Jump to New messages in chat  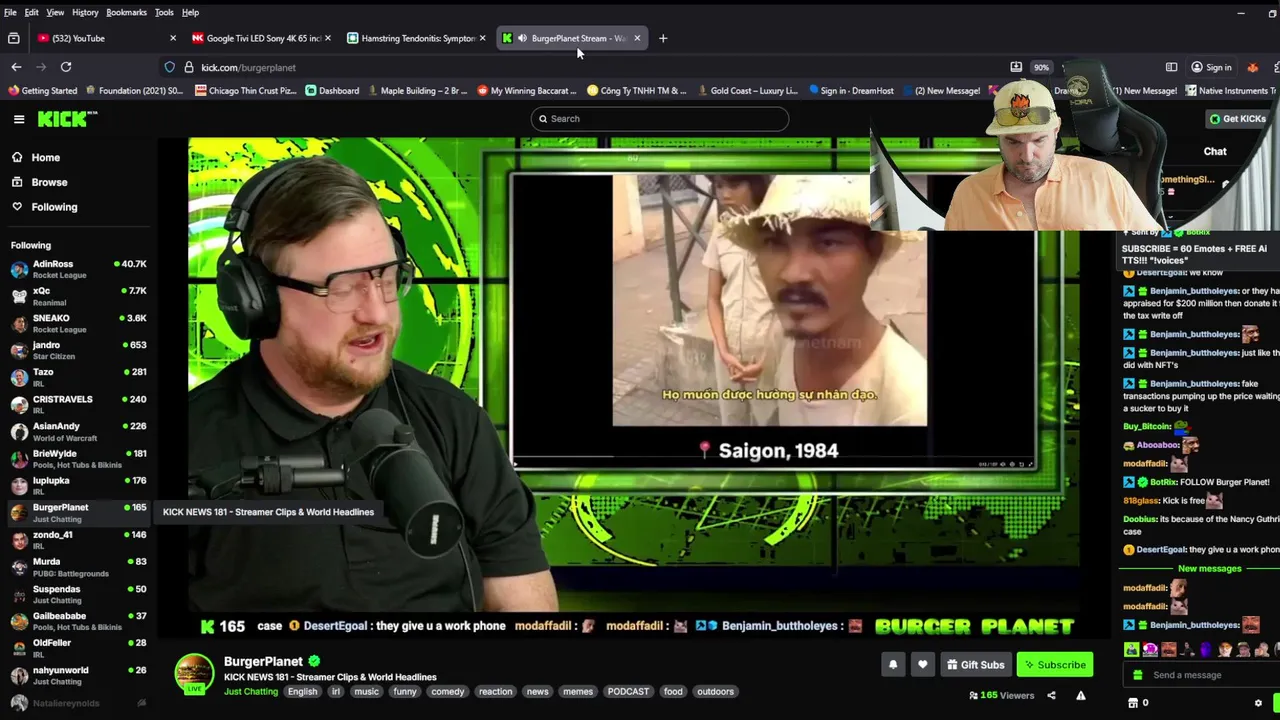(x=1209, y=568)
